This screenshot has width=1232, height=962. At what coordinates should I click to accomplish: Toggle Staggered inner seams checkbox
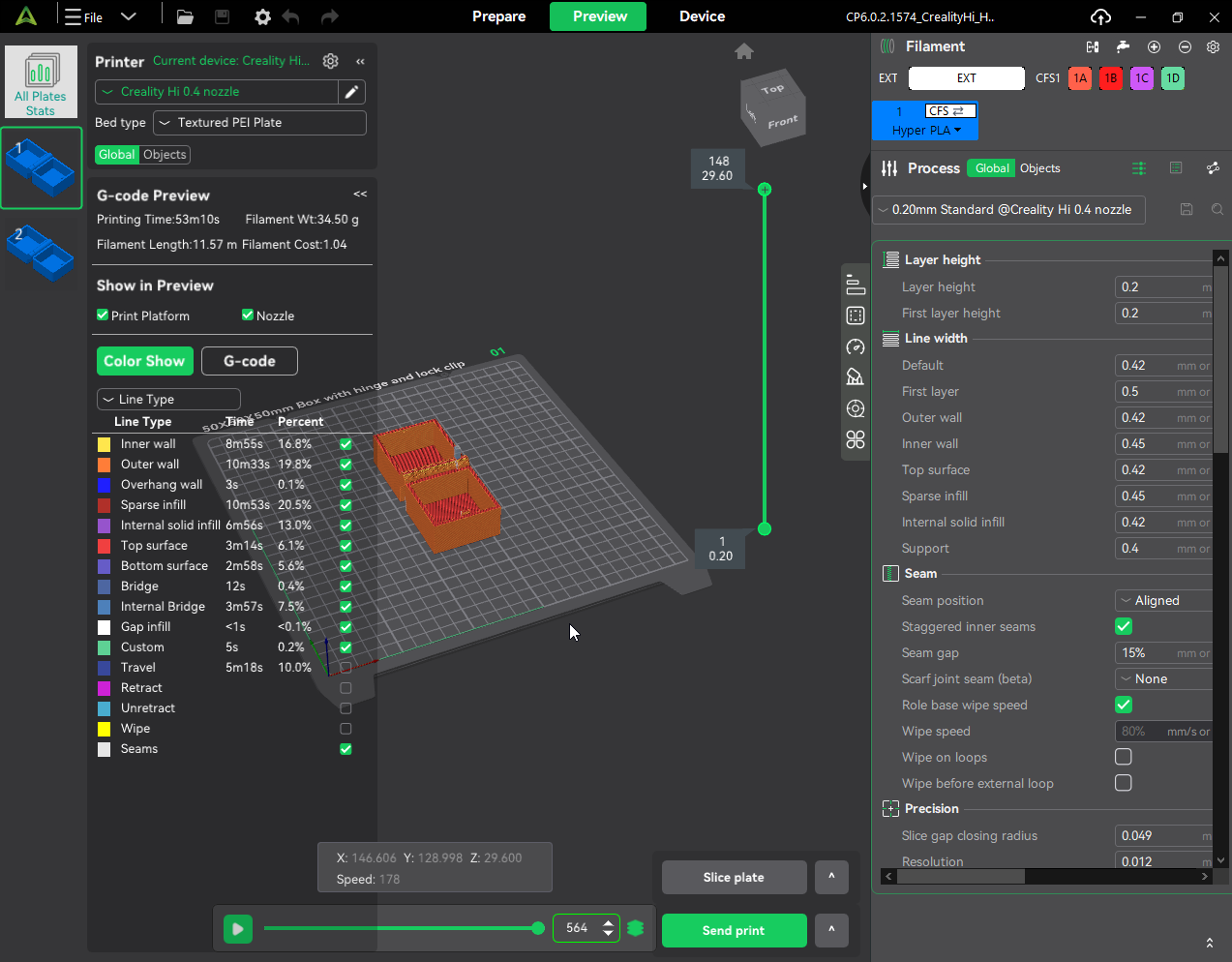point(1124,626)
